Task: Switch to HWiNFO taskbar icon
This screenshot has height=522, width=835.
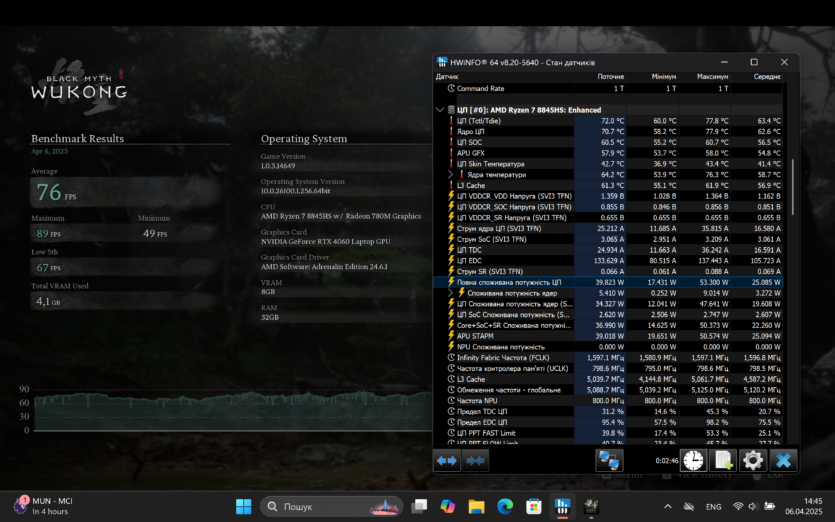Action: coord(562,506)
